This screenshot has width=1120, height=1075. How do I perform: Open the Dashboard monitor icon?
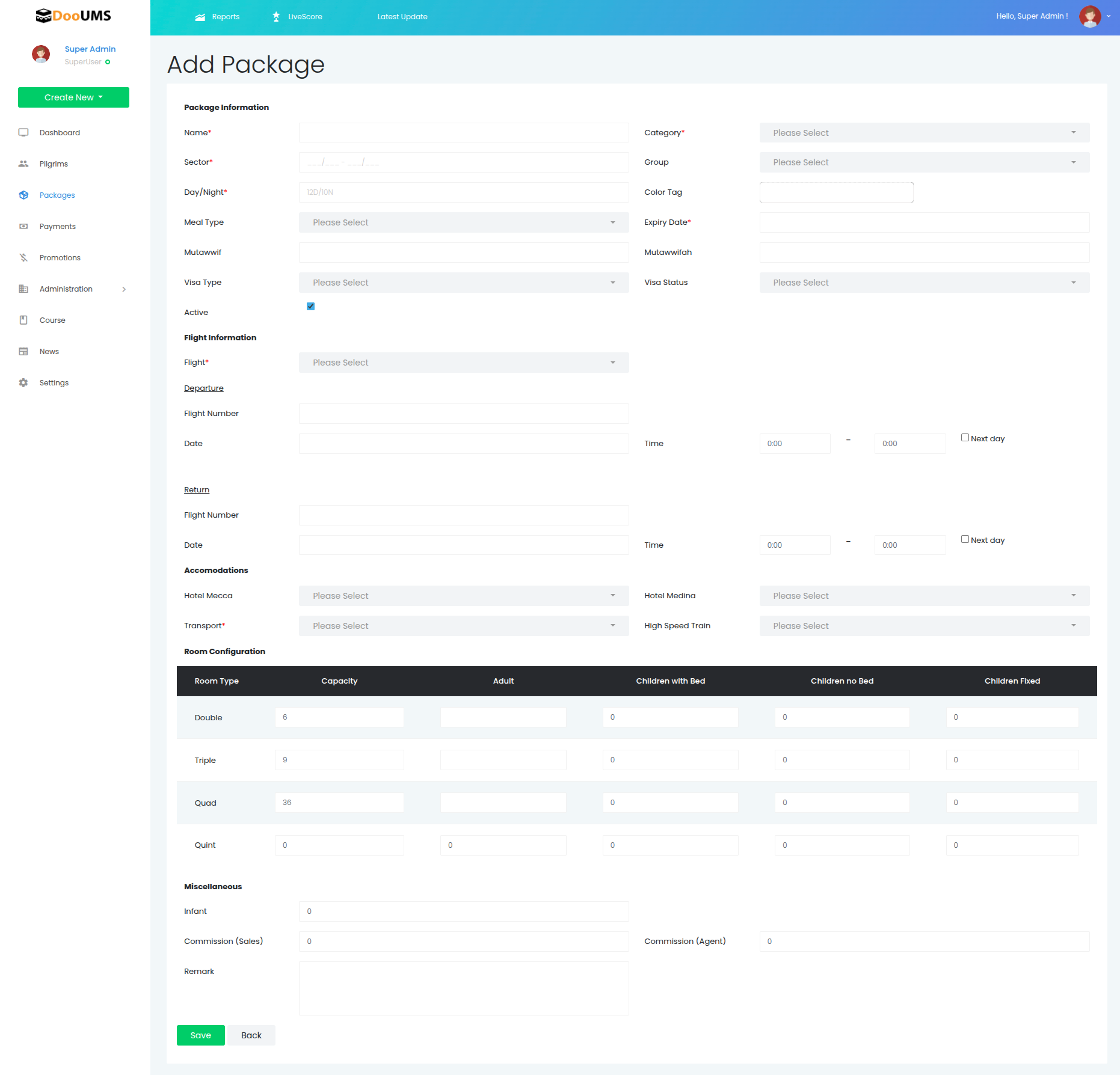[x=23, y=132]
